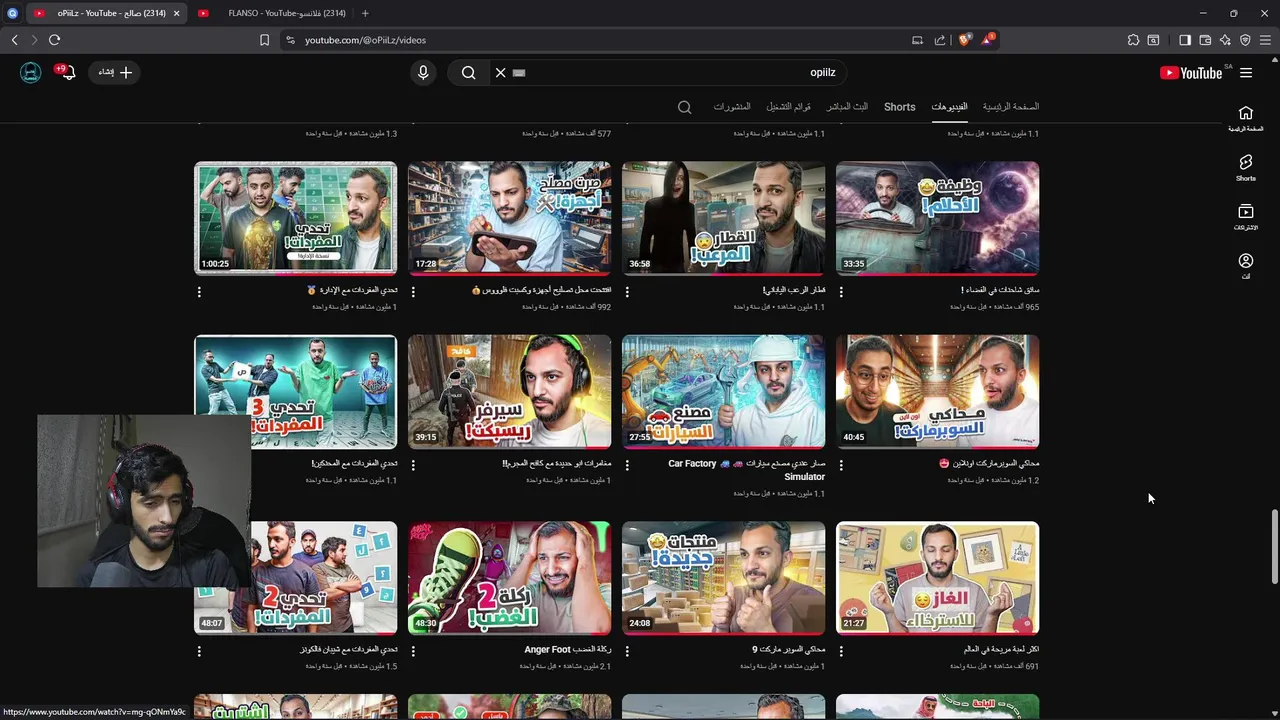The width and height of the screenshot is (1280, 720).
Task: Open the browser main menu
Action: point(1265,40)
